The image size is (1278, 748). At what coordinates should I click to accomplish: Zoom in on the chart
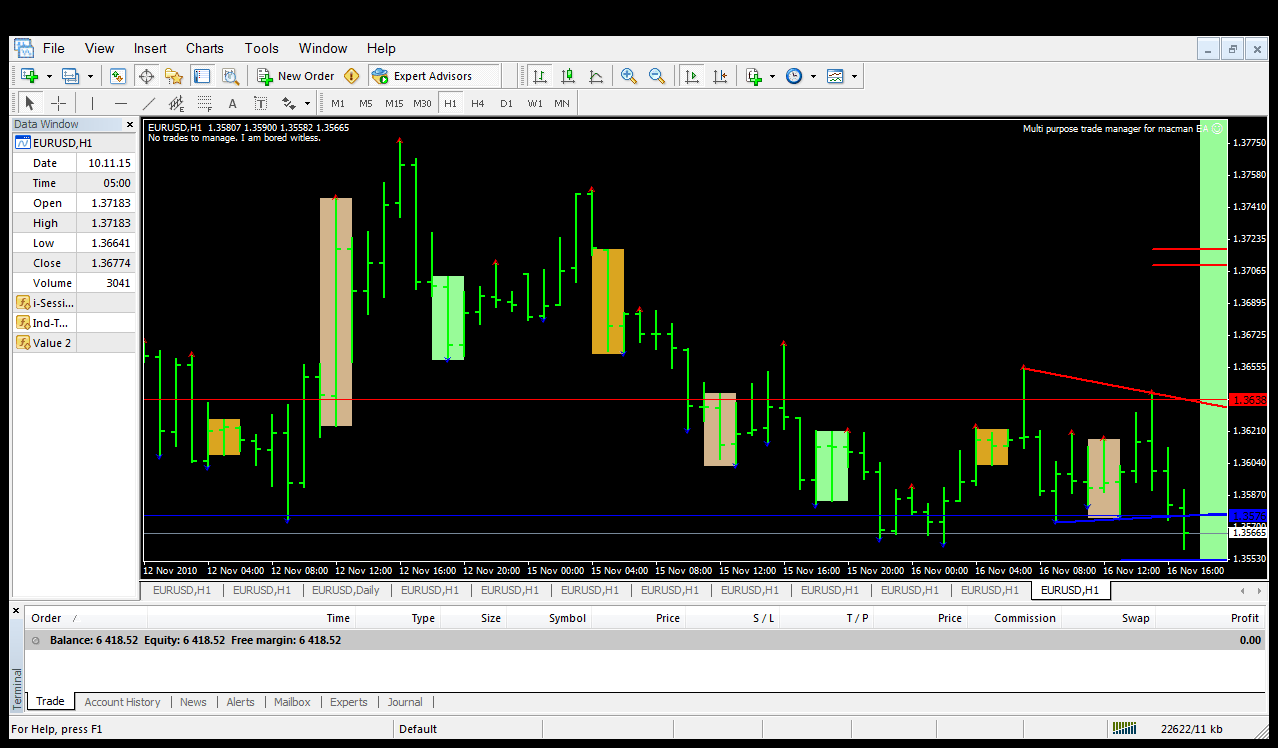tap(629, 76)
